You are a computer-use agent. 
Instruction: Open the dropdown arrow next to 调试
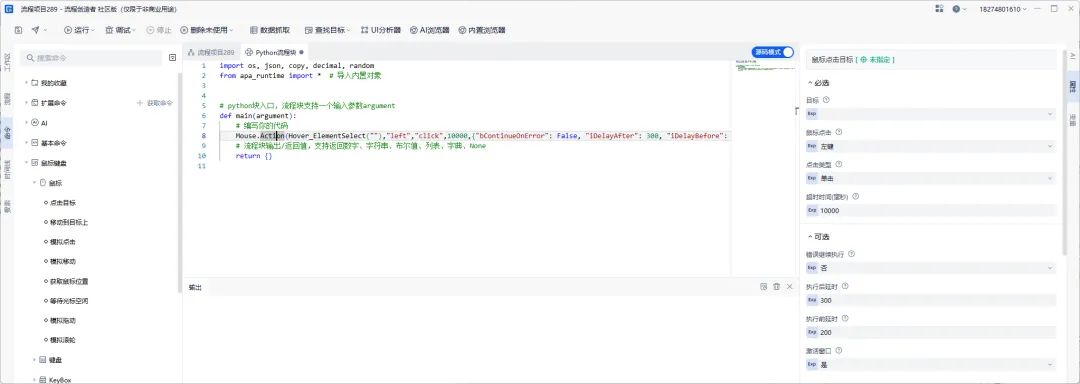click(x=134, y=30)
